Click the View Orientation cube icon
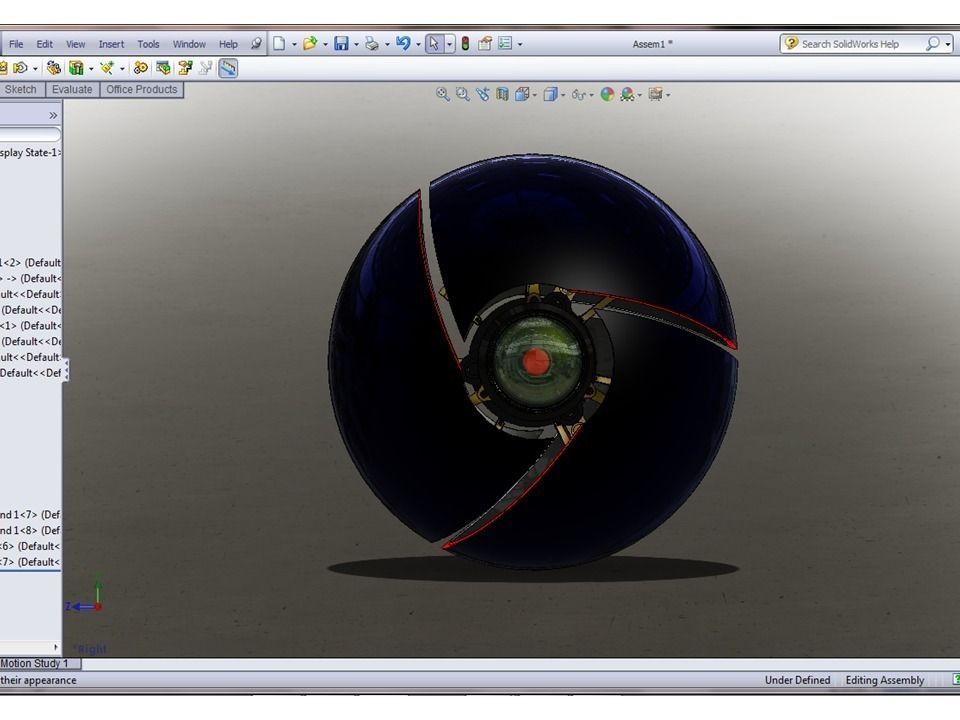The image size is (960, 720). (522, 94)
